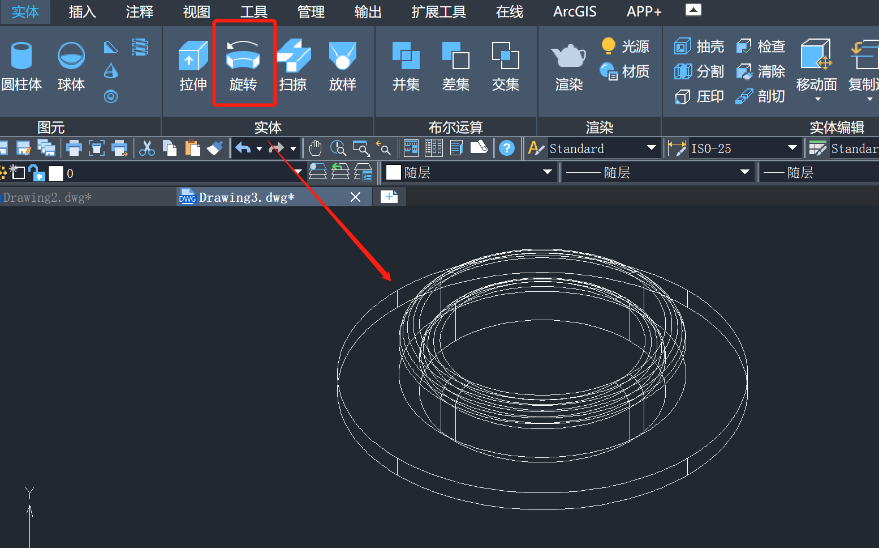Click the white layer color swatch

[55, 173]
